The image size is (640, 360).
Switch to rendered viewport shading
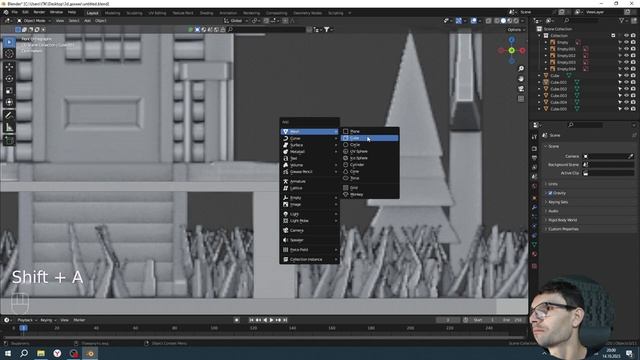pos(516,20)
